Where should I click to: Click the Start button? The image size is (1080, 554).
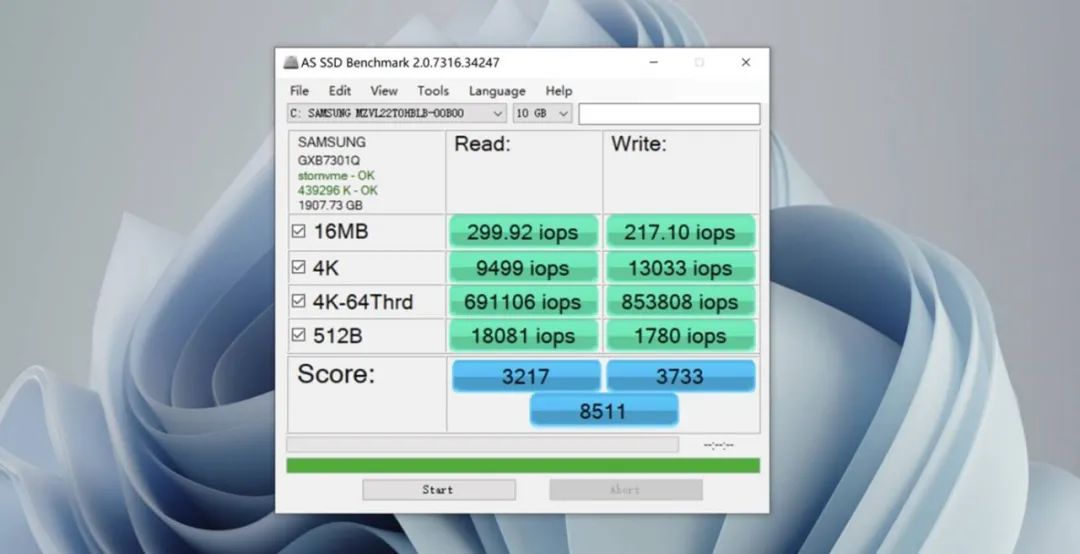(x=439, y=490)
